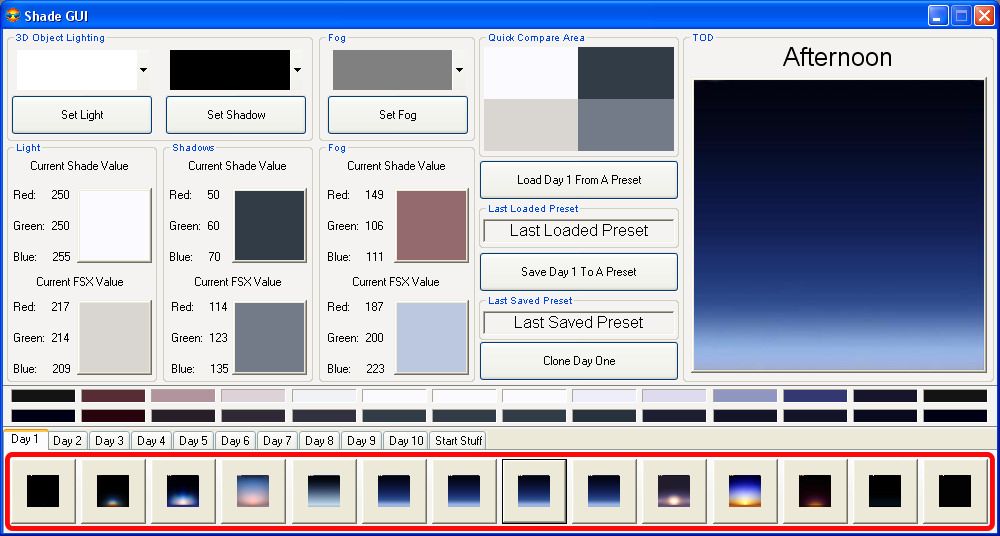1000x536 pixels.
Task: Open the white light color dropdown arrow
Action: click(x=143, y=70)
